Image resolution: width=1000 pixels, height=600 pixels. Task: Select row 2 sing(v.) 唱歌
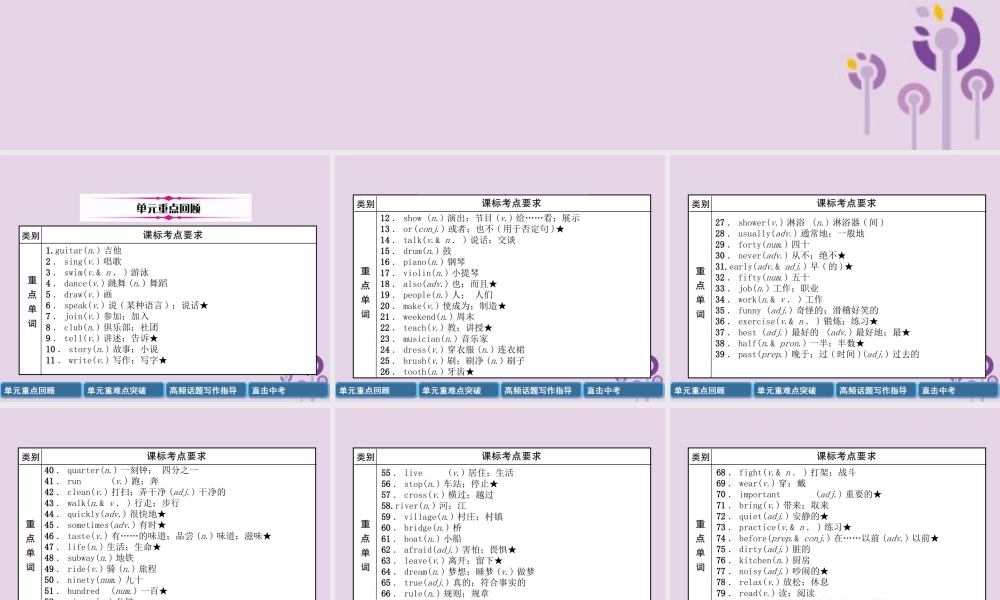(84, 261)
